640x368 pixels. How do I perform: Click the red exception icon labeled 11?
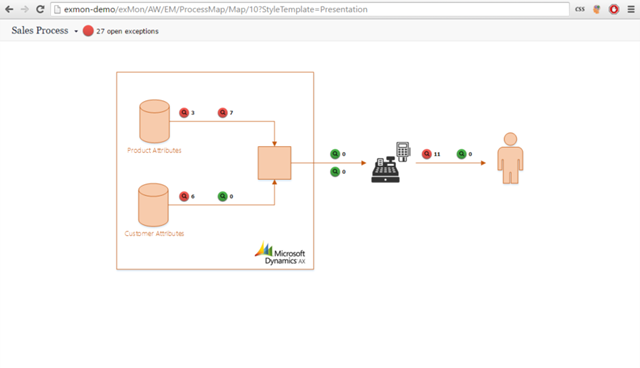[427, 154]
